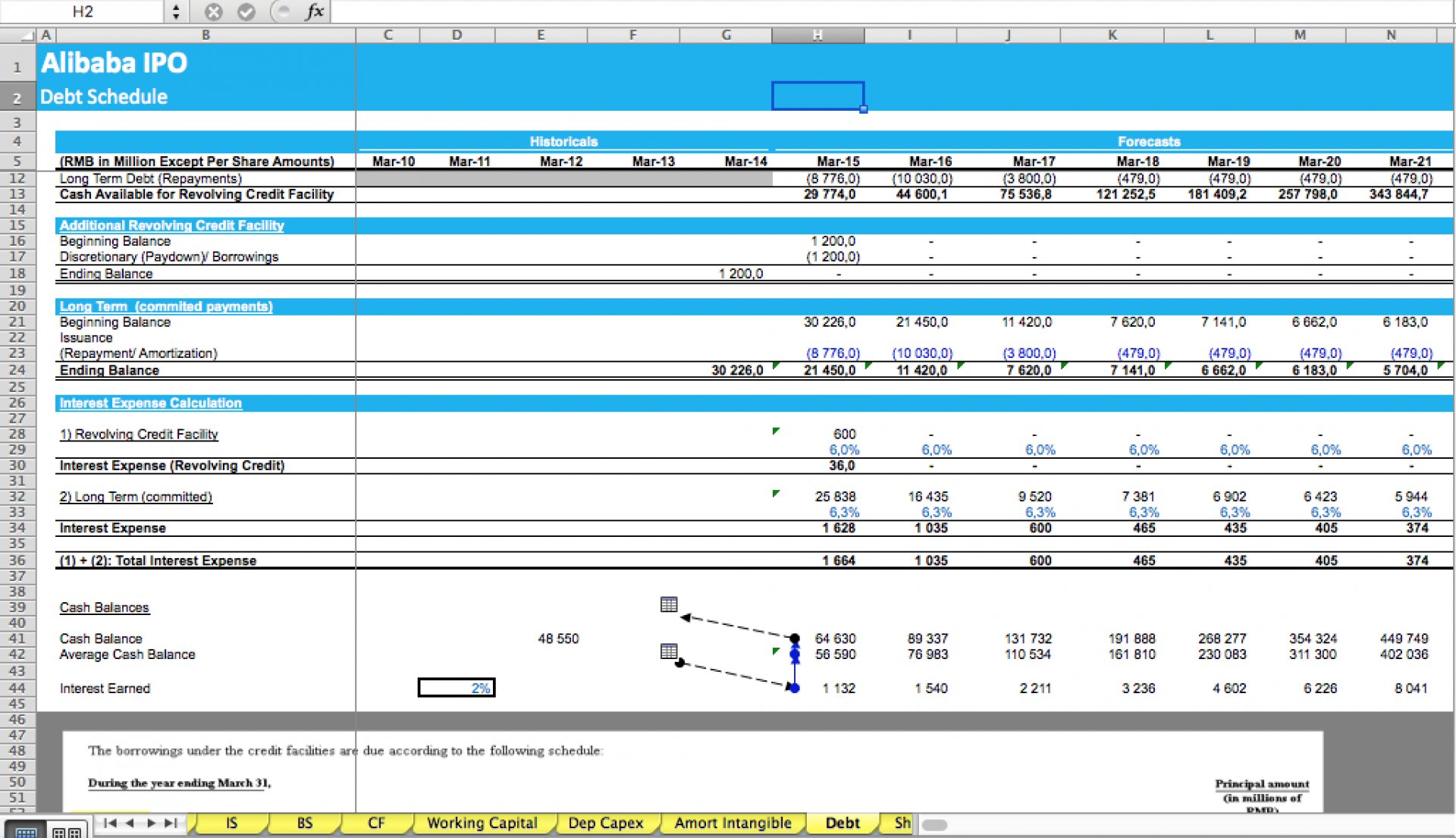The image size is (1456, 838).
Task: Select the Debt sheet tab
Action: [x=843, y=823]
